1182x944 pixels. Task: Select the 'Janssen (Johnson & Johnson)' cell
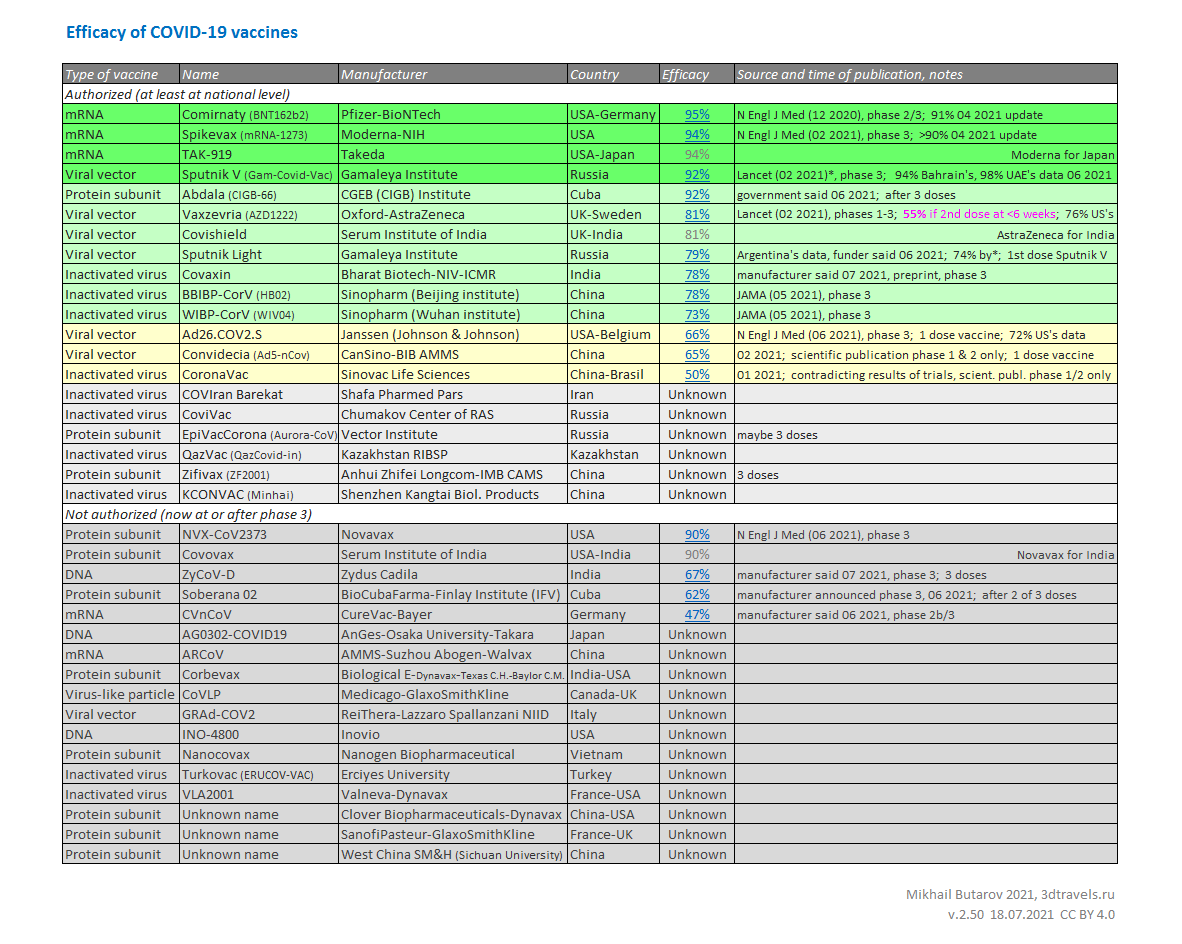pyautogui.click(x=452, y=334)
